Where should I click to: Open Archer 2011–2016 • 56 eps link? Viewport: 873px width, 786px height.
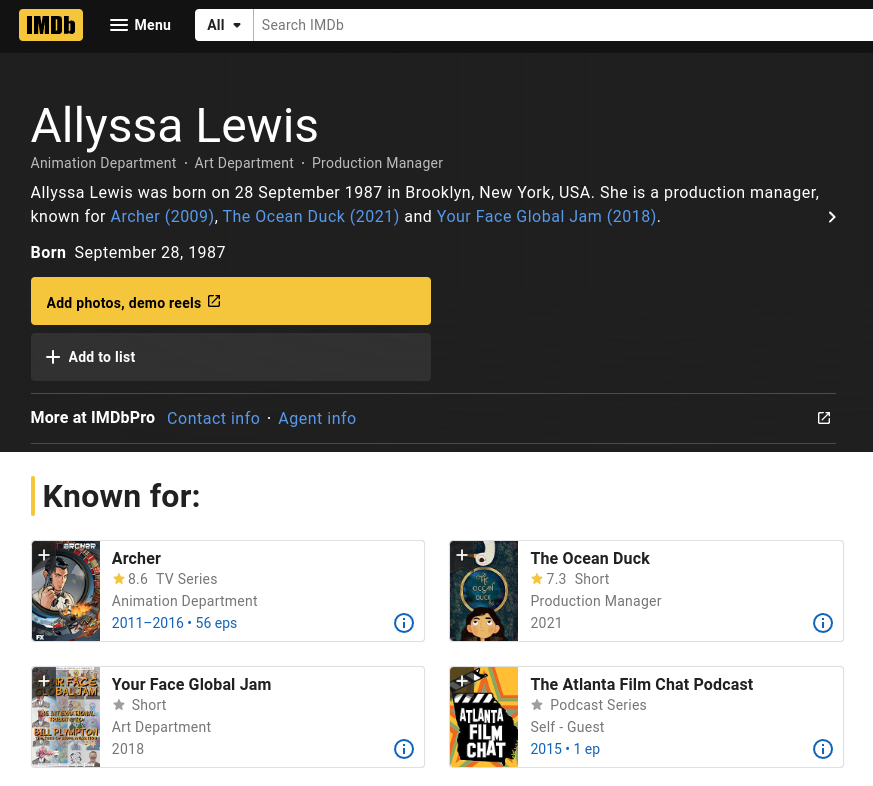pyautogui.click(x=174, y=622)
